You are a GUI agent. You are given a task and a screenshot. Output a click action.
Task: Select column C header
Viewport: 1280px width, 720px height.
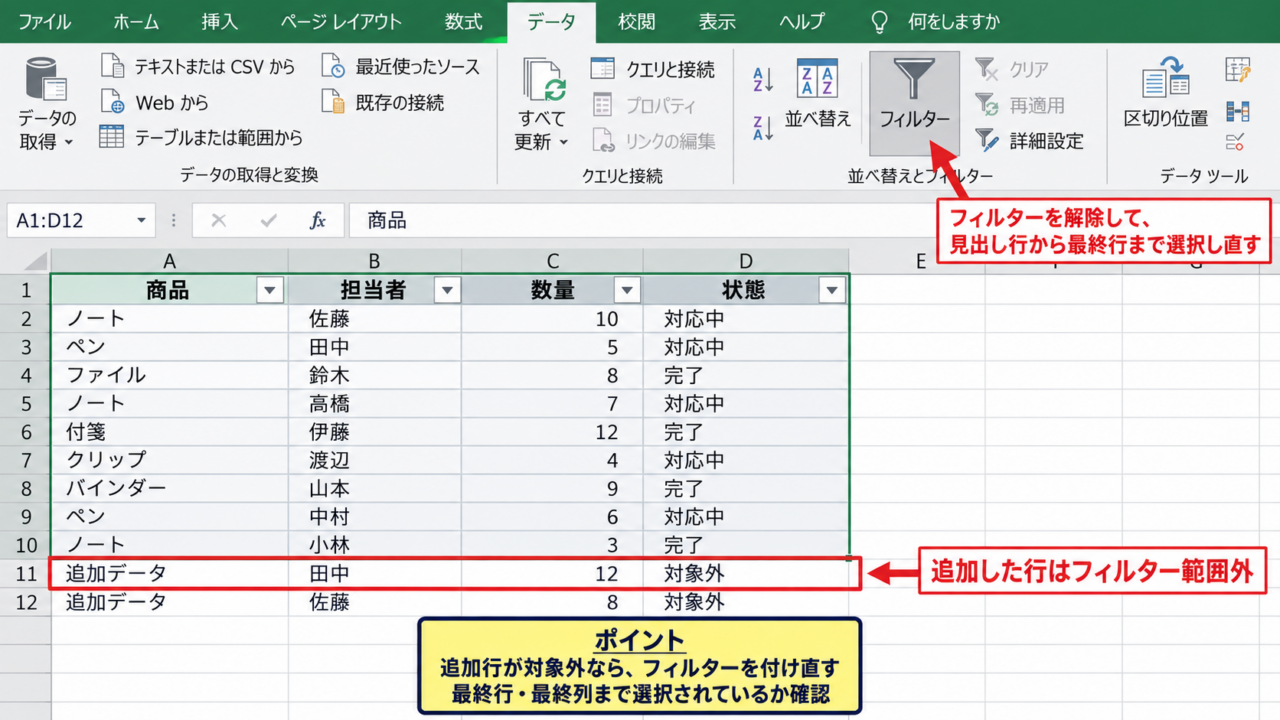552,262
